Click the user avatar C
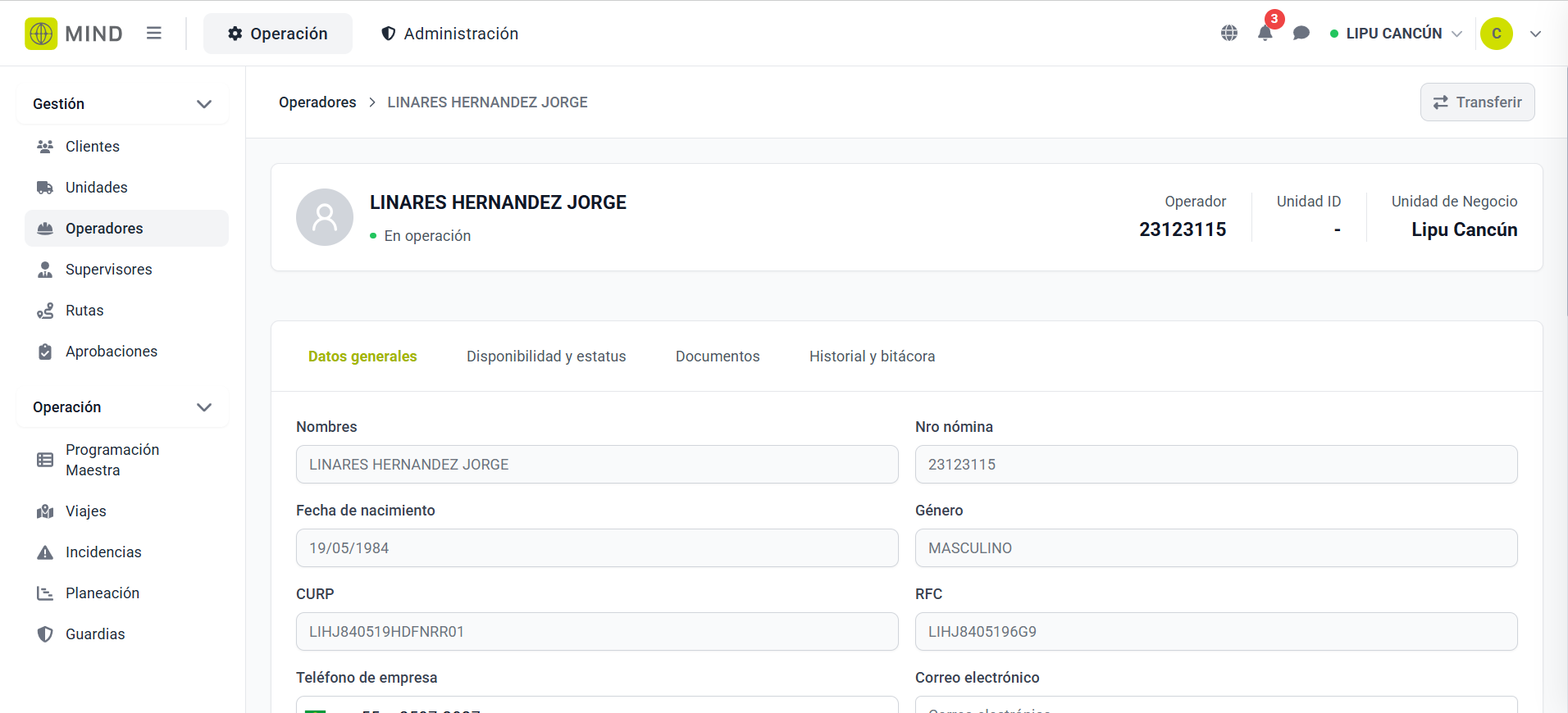Viewport: 1568px width, 713px height. pyautogui.click(x=1497, y=34)
